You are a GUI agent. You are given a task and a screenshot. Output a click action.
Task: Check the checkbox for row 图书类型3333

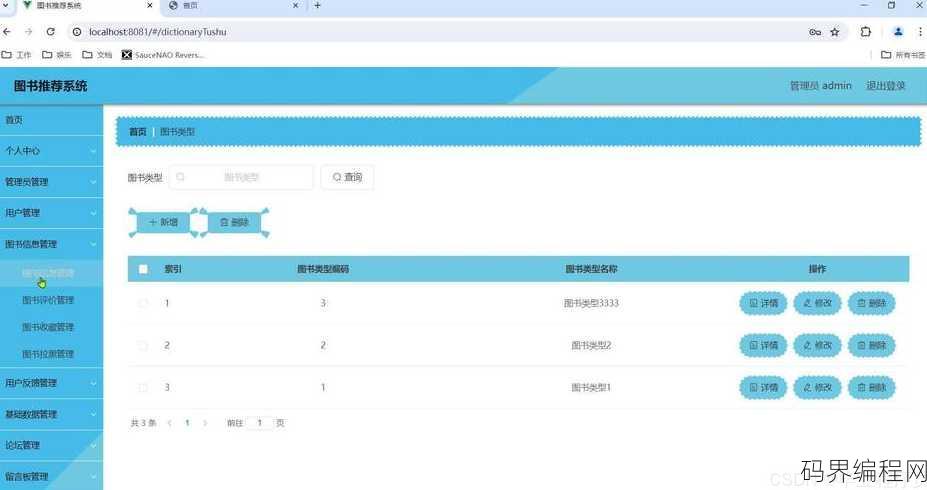[142, 303]
